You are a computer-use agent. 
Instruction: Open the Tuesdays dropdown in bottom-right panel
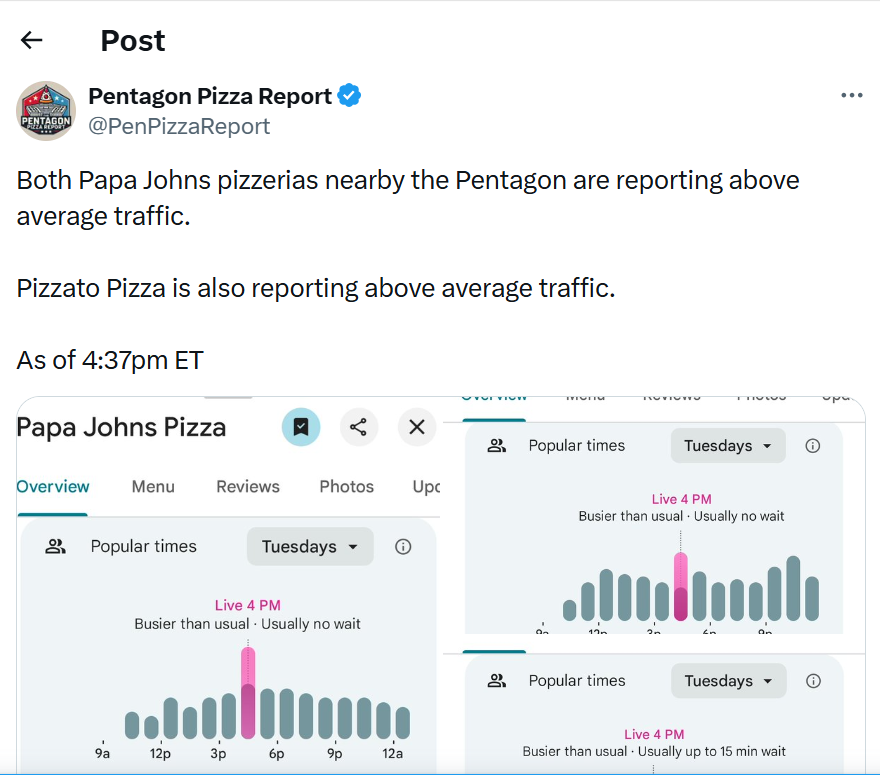coord(728,681)
